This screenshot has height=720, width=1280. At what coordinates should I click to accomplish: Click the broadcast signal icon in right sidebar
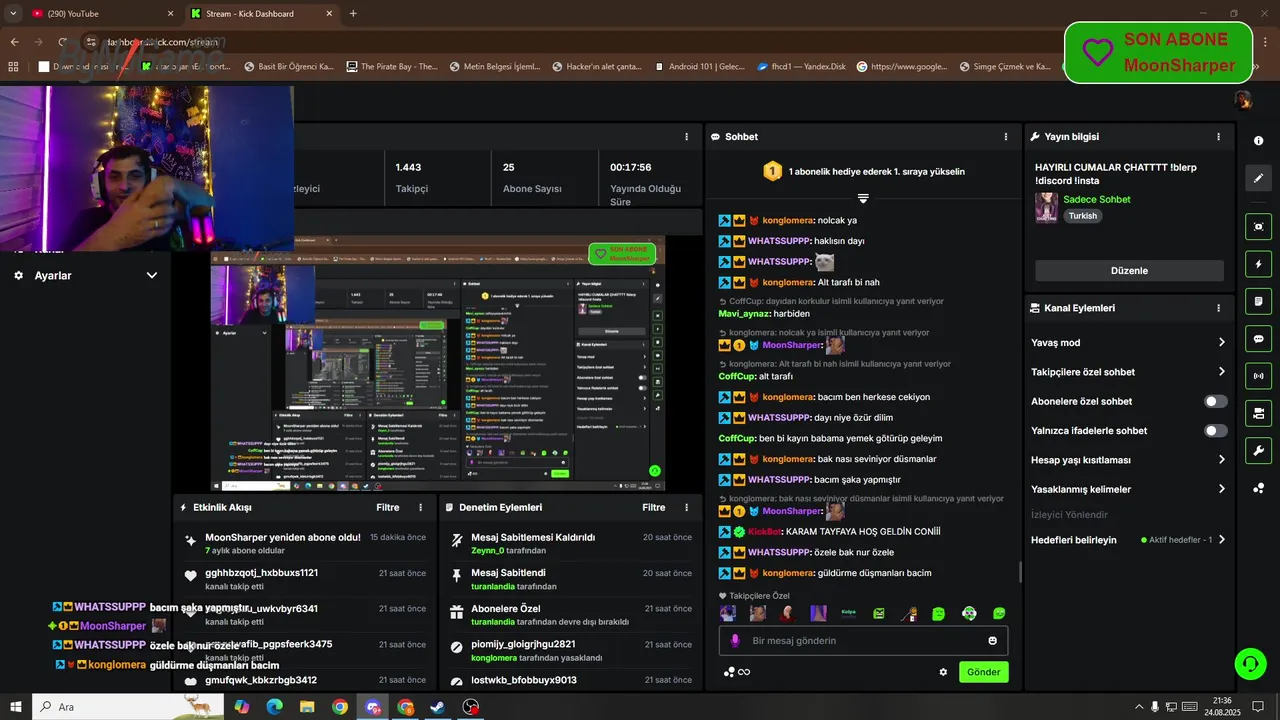pos(1258,376)
